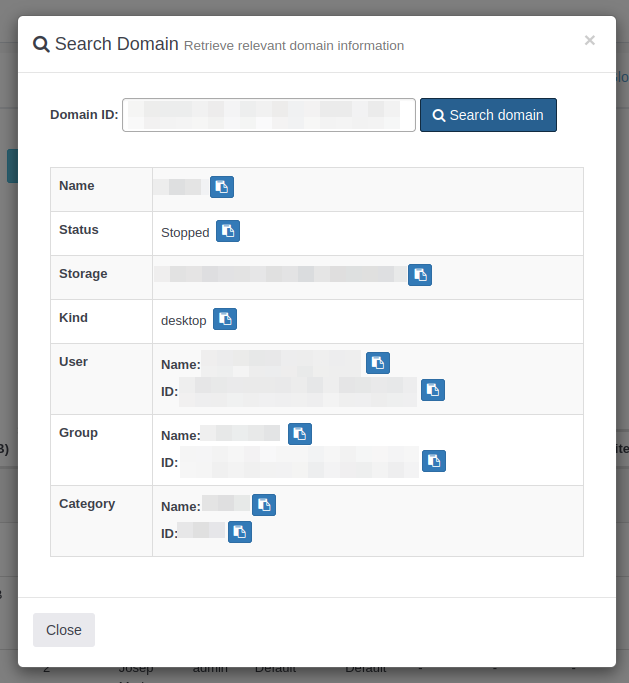Copy the User name value
This screenshot has width=629, height=683.
coord(377,363)
